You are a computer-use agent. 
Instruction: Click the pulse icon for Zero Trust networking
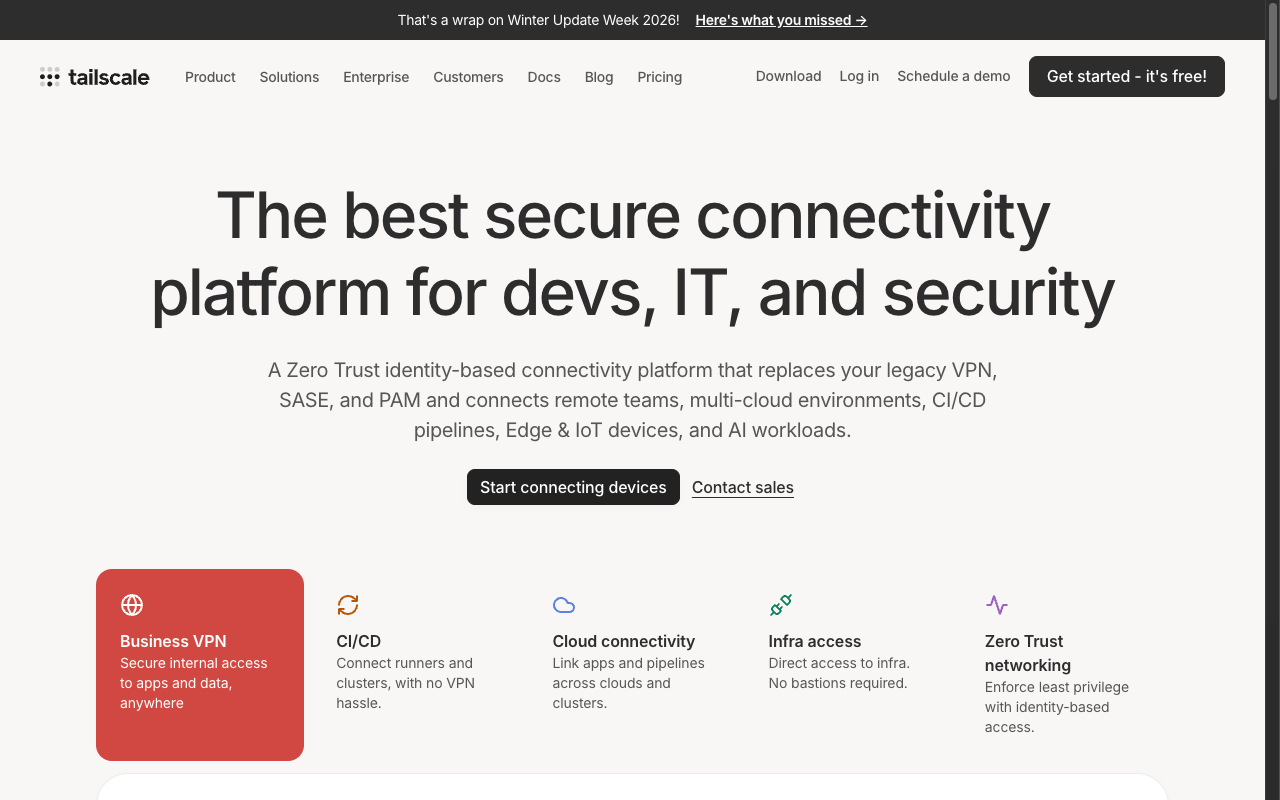[x=996, y=605]
